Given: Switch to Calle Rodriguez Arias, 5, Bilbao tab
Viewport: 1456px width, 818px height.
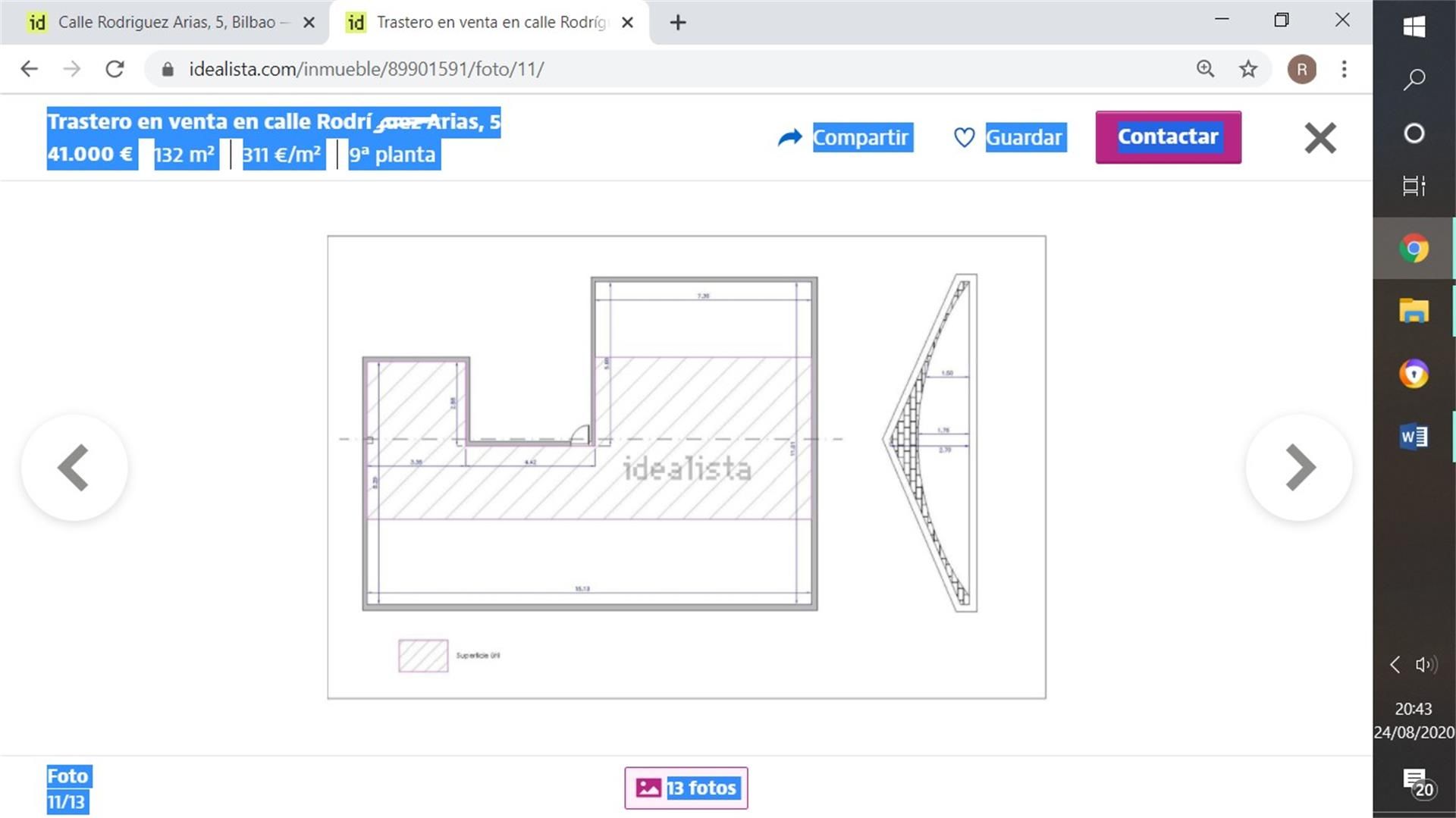Looking at the screenshot, I should [167, 22].
